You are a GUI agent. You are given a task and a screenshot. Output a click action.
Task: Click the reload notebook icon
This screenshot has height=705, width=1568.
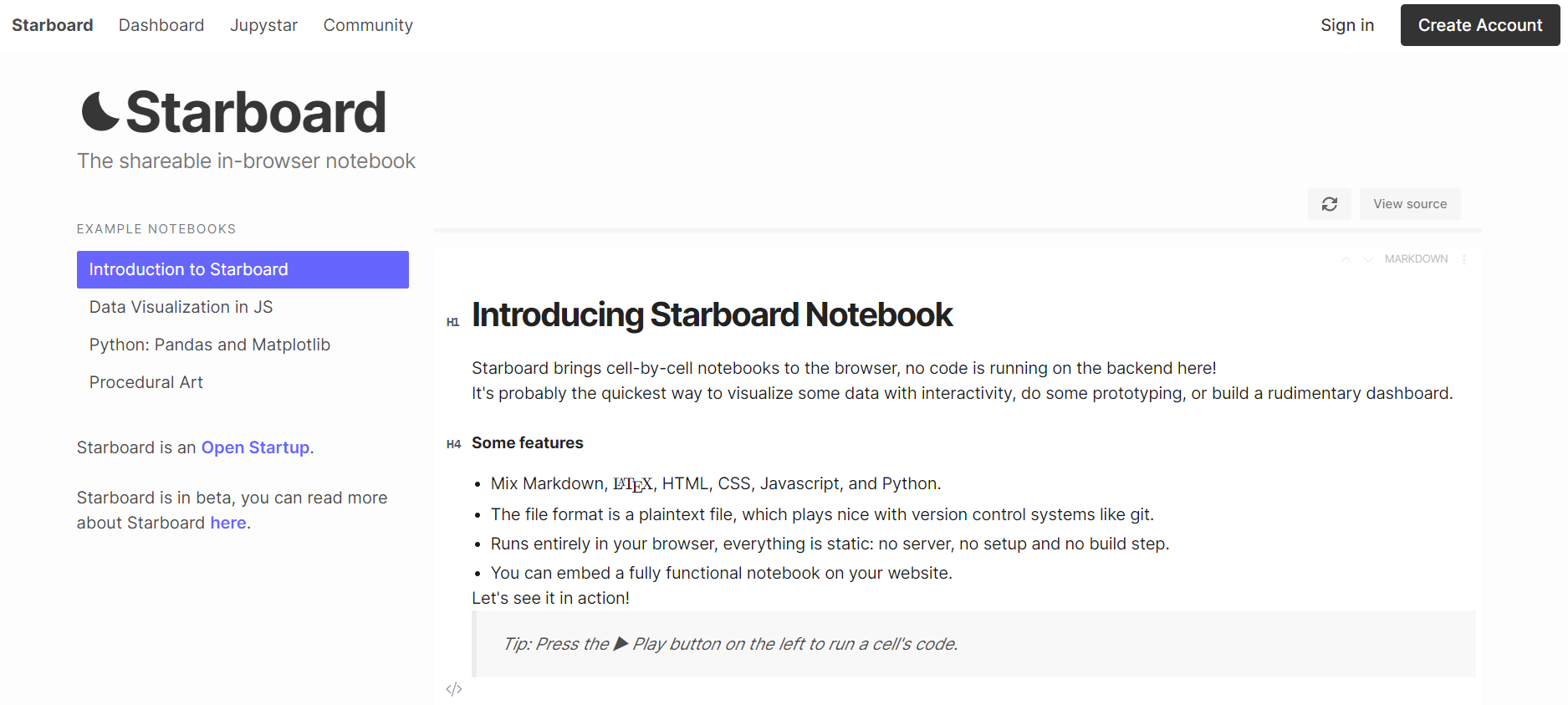tap(1329, 204)
